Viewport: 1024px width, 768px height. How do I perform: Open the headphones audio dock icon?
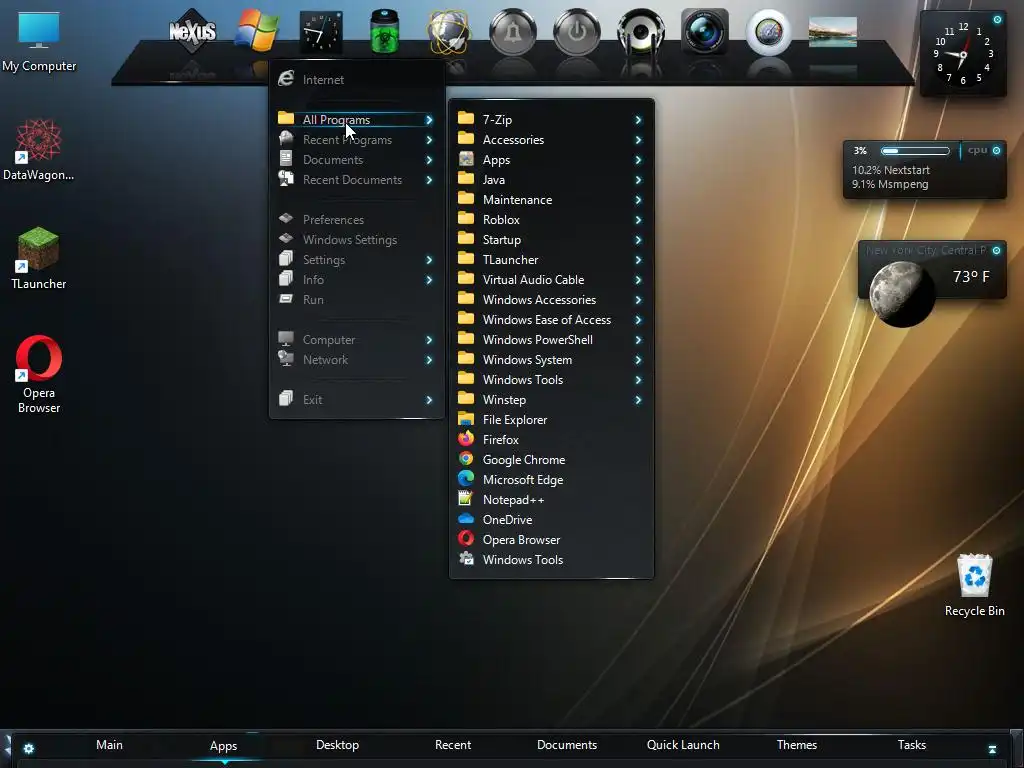click(641, 31)
